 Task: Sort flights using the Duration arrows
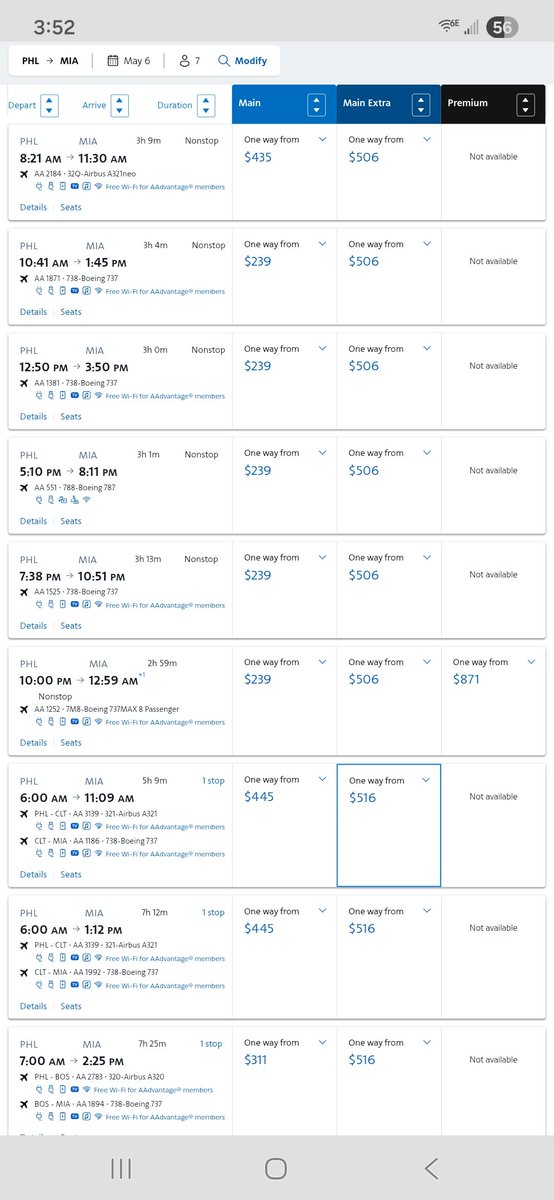click(x=206, y=105)
